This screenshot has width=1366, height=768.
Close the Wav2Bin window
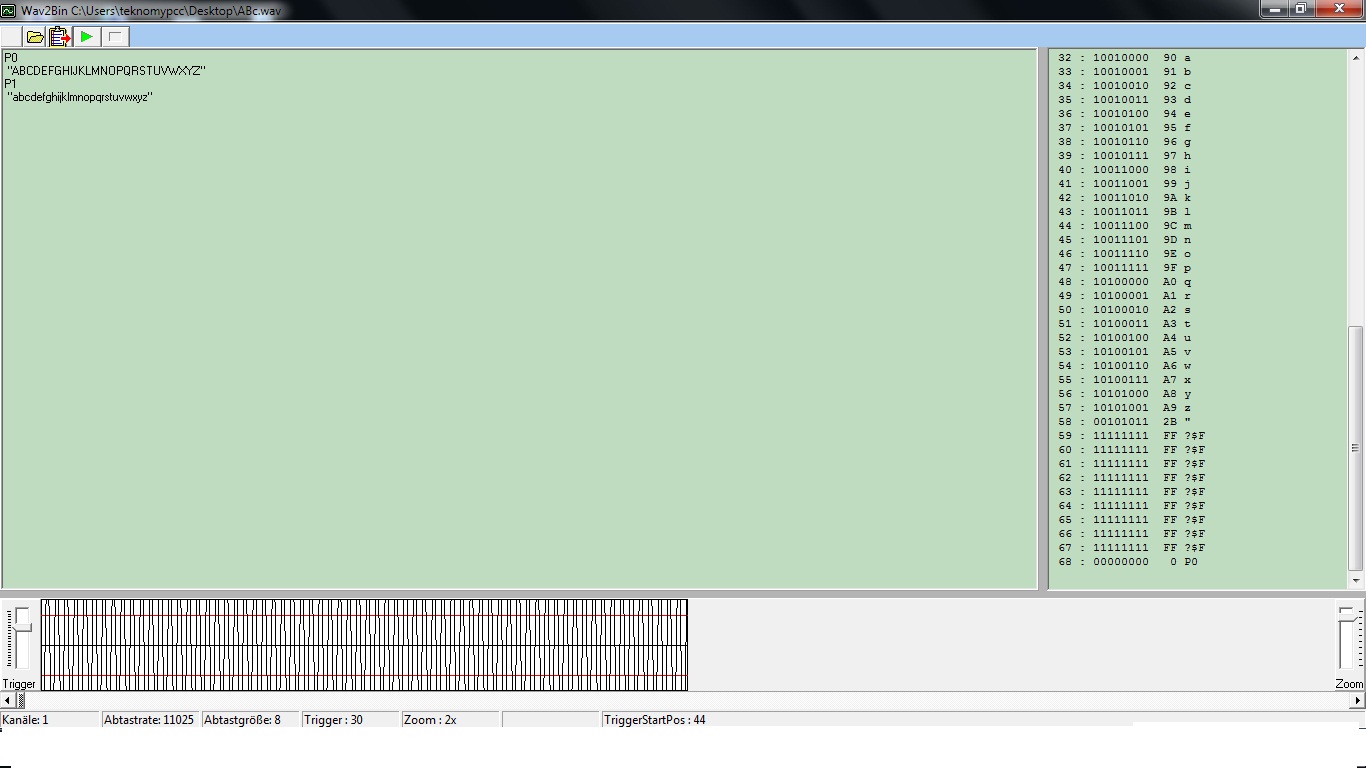pos(1339,9)
